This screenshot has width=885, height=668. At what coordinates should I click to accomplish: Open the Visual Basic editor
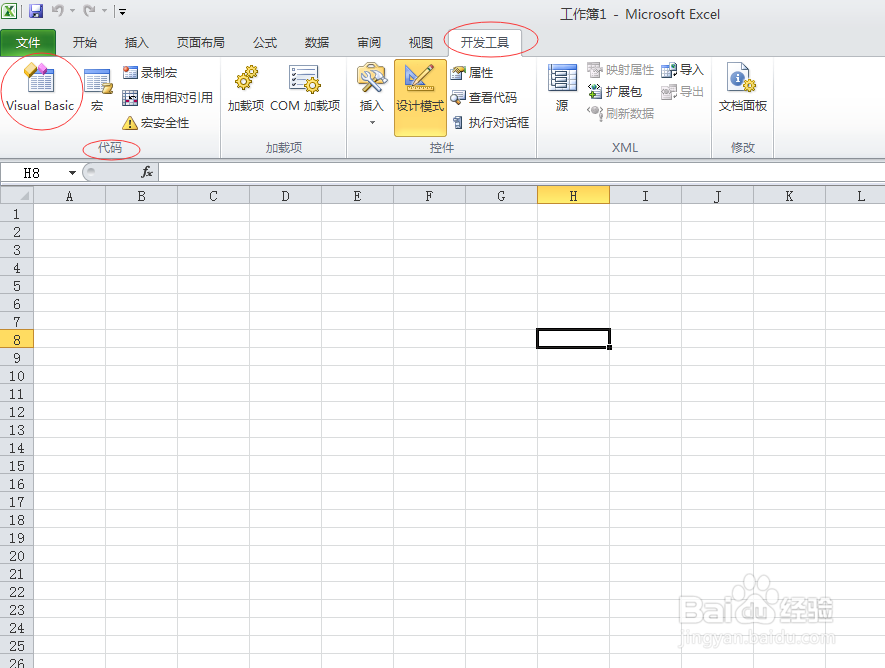point(40,87)
